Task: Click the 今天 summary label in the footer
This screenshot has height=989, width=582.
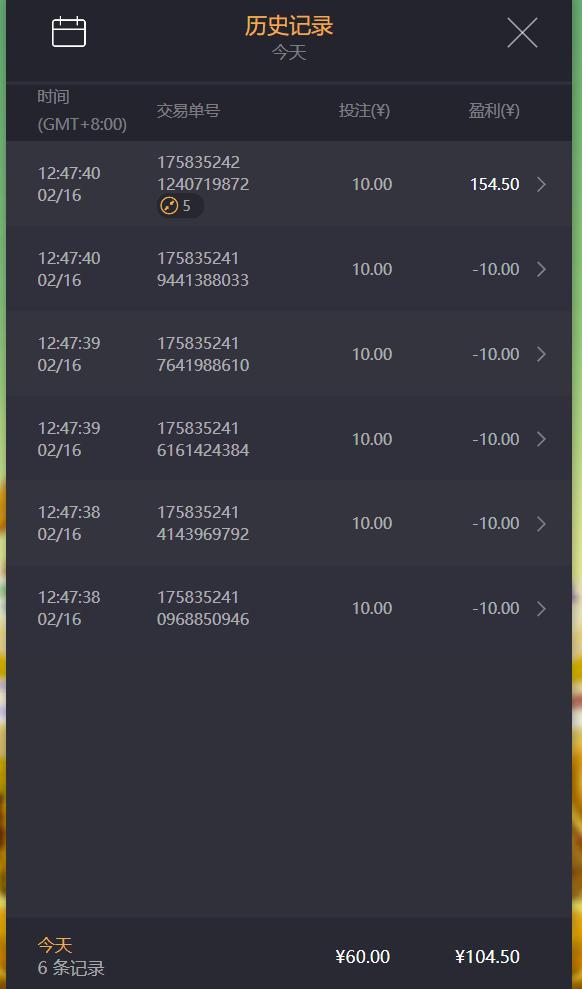Action: tap(55, 945)
